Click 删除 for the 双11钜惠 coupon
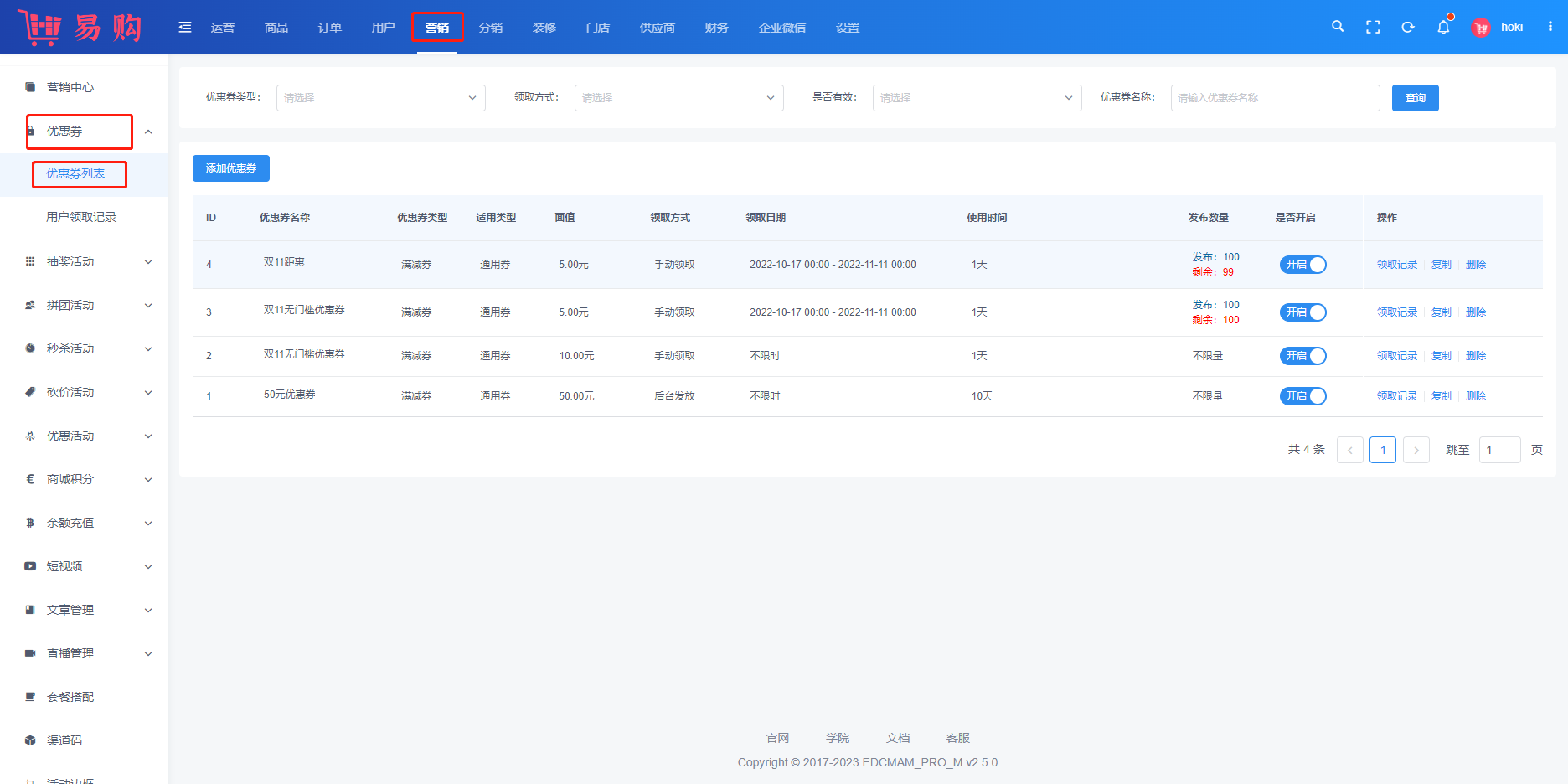The height and width of the screenshot is (784, 1568). point(1476,265)
